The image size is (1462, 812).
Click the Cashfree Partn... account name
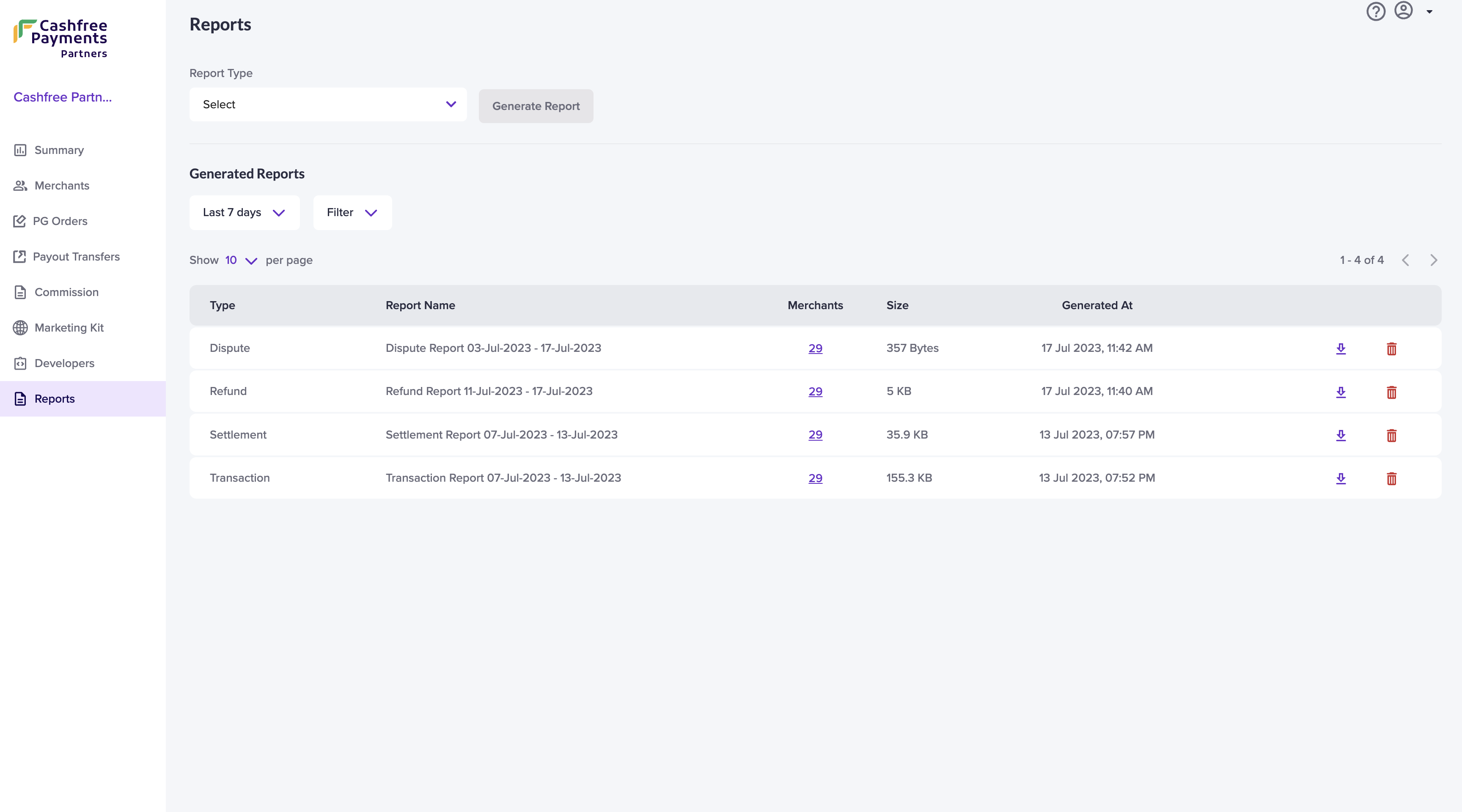point(63,97)
